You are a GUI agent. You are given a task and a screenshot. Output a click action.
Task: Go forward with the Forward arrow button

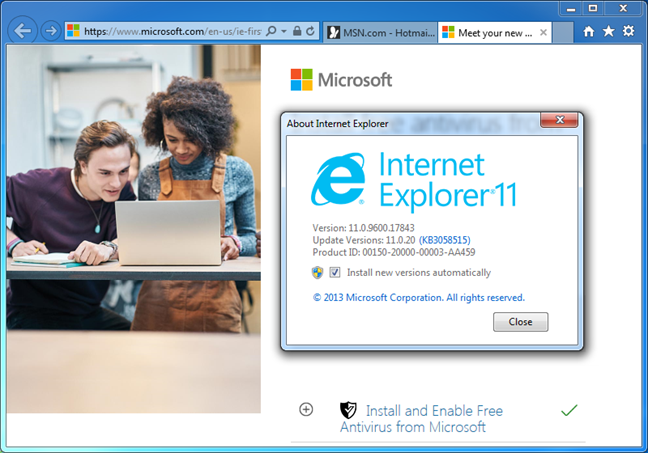coord(51,31)
